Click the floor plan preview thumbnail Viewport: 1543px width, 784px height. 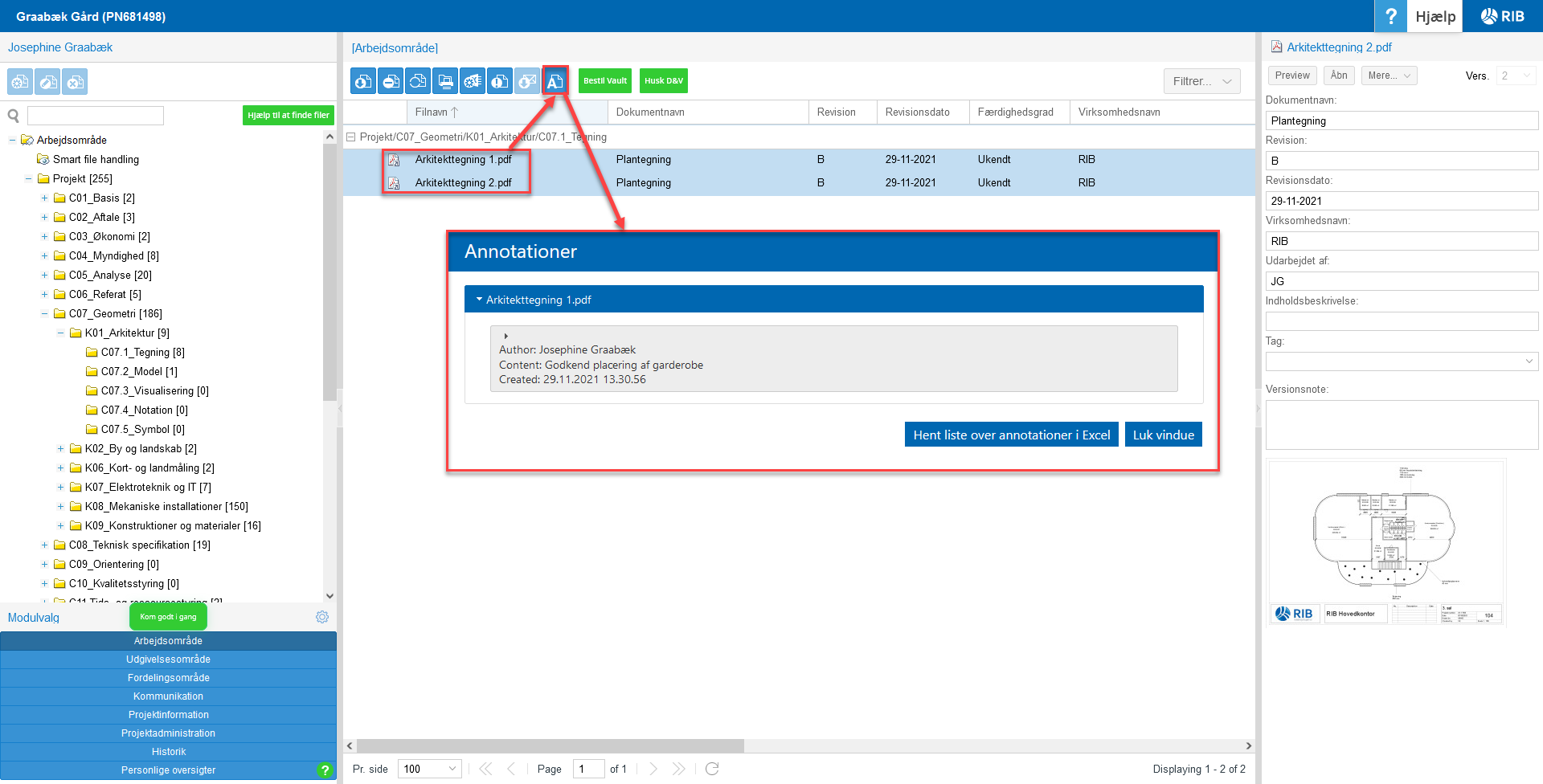click(1385, 541)
